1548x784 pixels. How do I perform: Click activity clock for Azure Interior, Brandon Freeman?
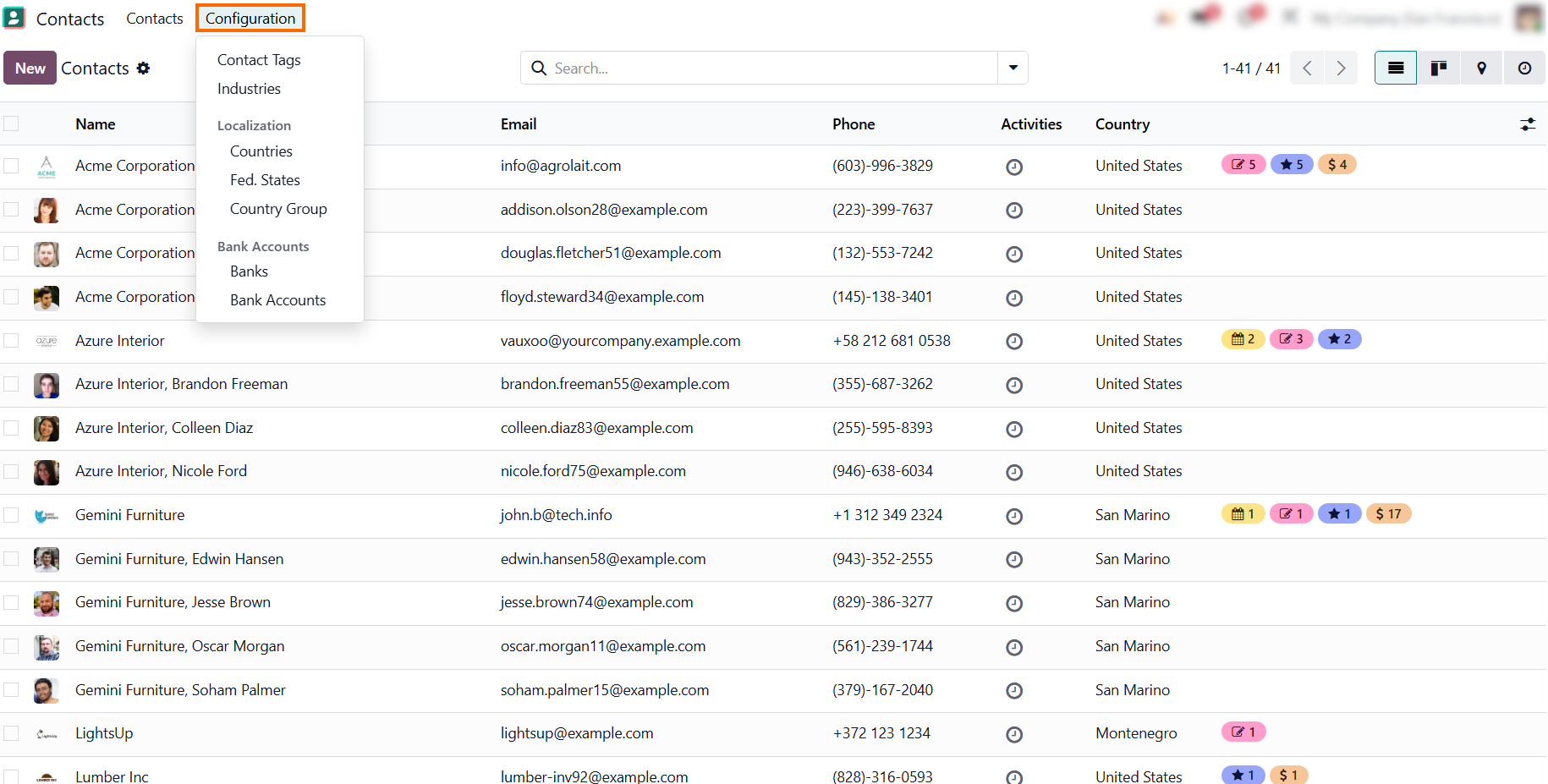pos(1014,385)
